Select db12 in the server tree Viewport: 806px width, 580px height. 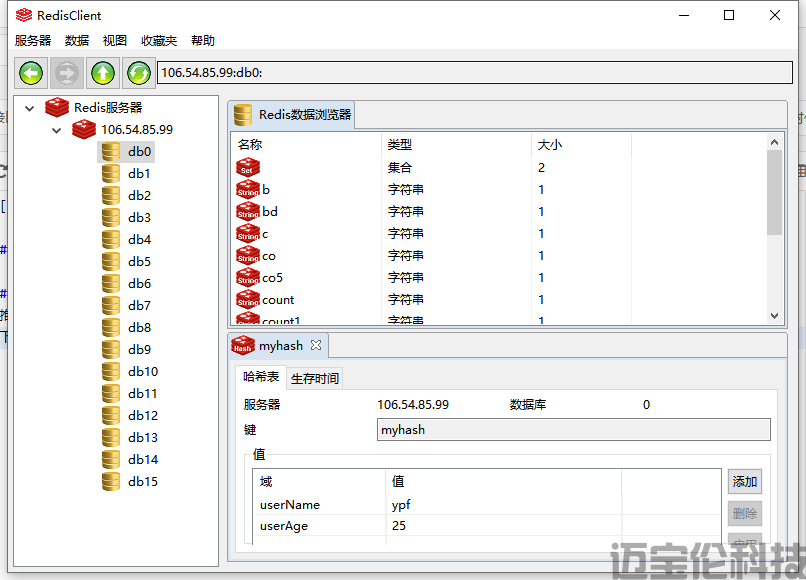click(143, 415)
